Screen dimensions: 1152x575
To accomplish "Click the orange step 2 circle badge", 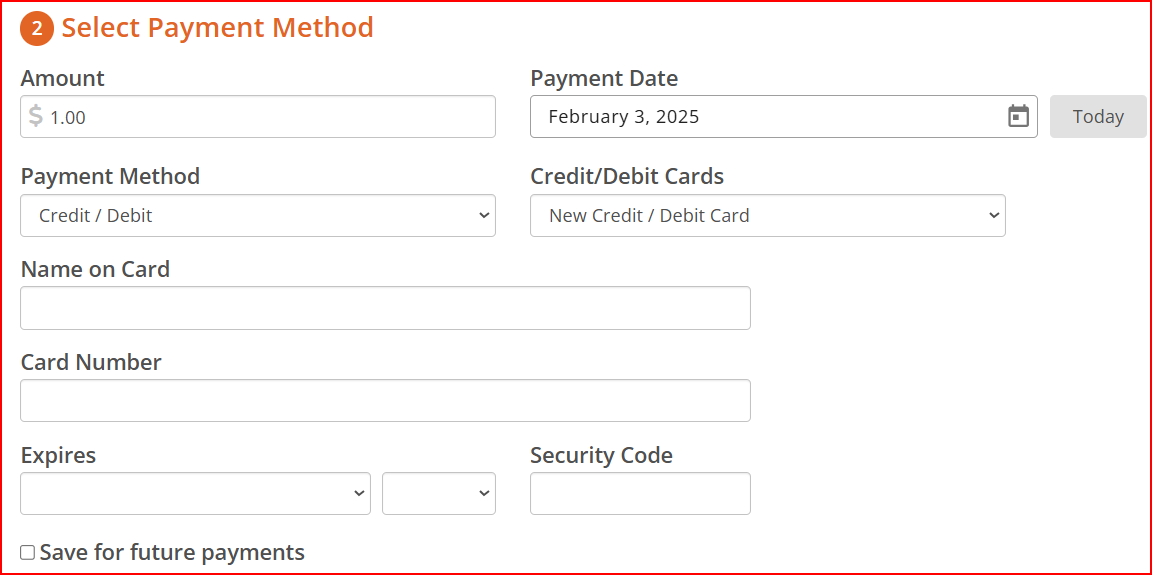I will click(37, 29).
